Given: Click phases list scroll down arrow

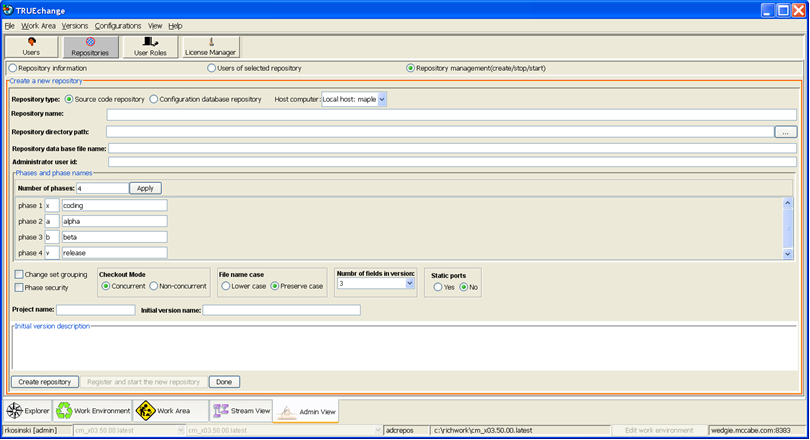Looking at the screenshot, I should coord(788,254).
